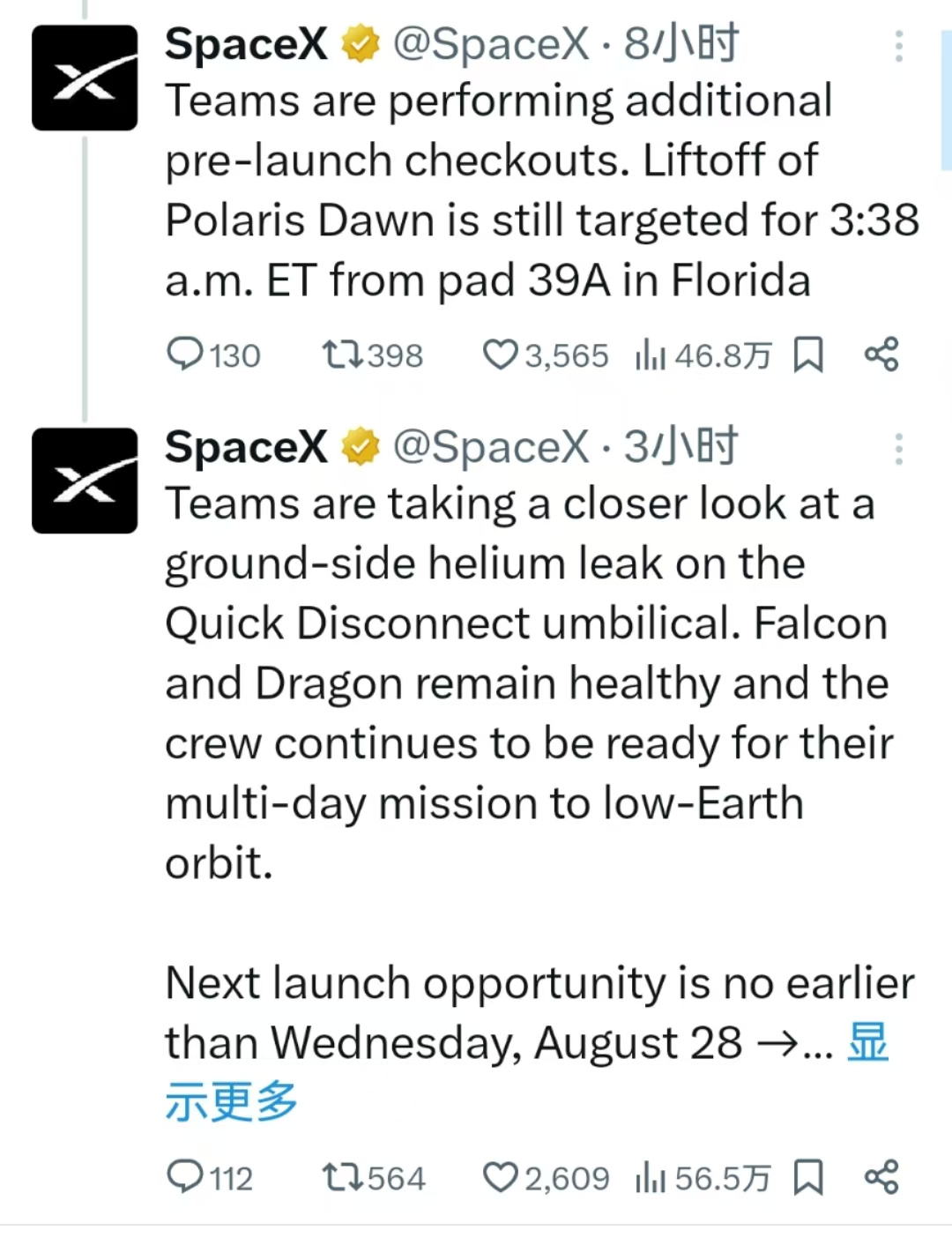Like the tweet with 3,565 likes
This screenshot has height=1238, width=952.
click(x=546, y=355)
